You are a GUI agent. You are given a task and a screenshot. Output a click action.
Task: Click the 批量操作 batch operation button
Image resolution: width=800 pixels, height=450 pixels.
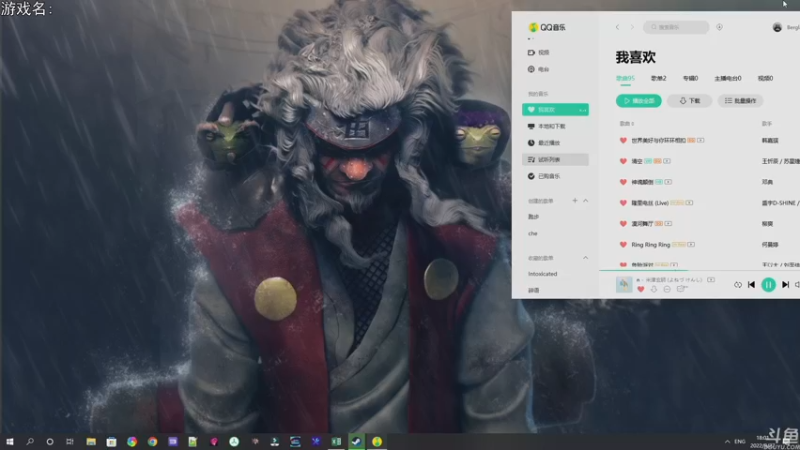coord(740,101)
